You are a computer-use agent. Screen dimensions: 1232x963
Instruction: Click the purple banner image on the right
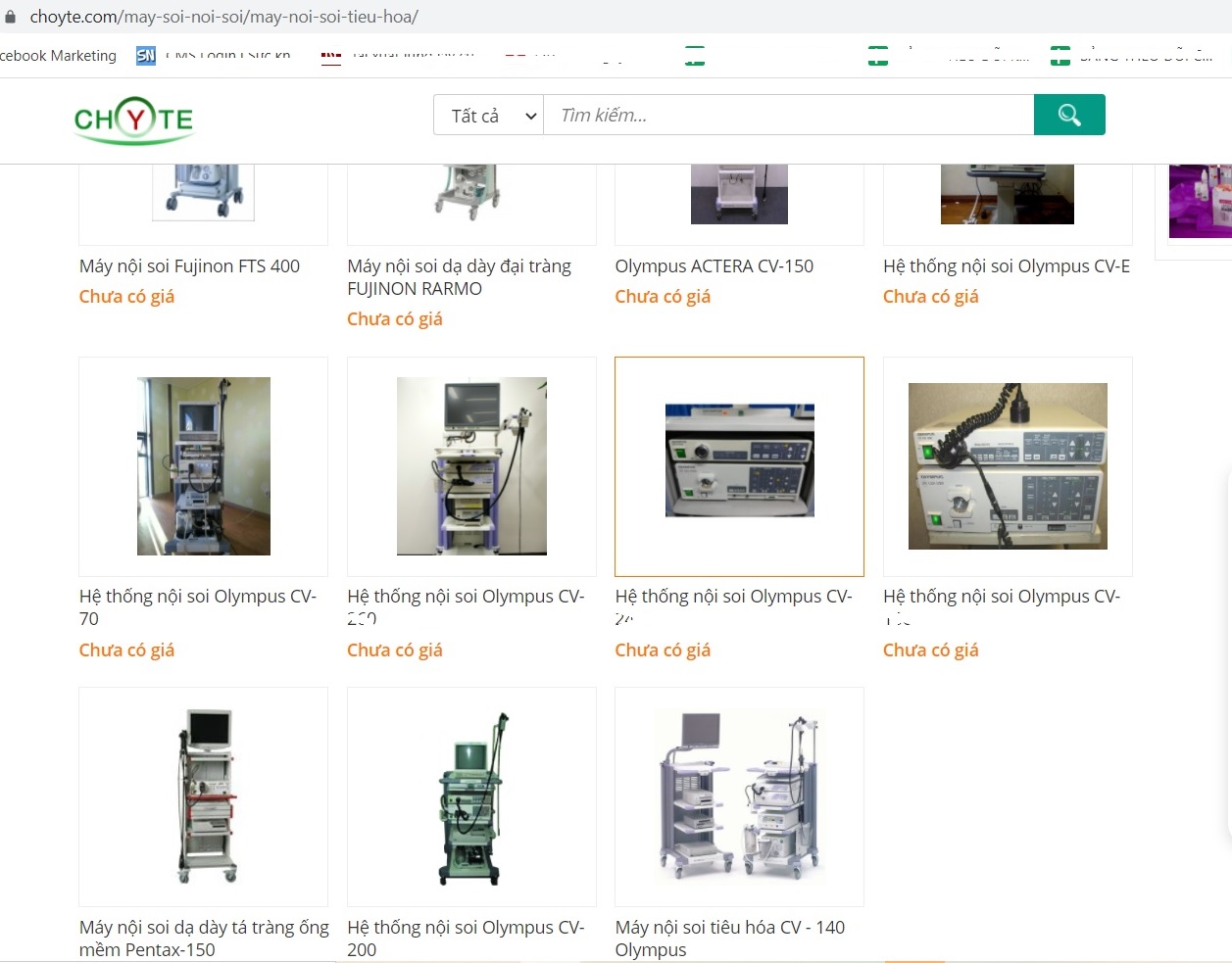pyautogui.click(x=1200, y=201)
